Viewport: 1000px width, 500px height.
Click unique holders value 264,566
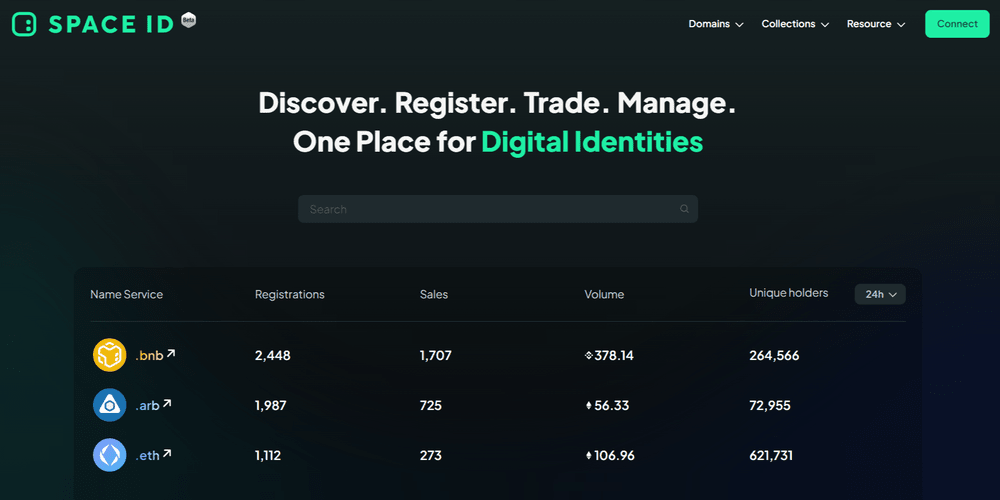coord(774,355)
